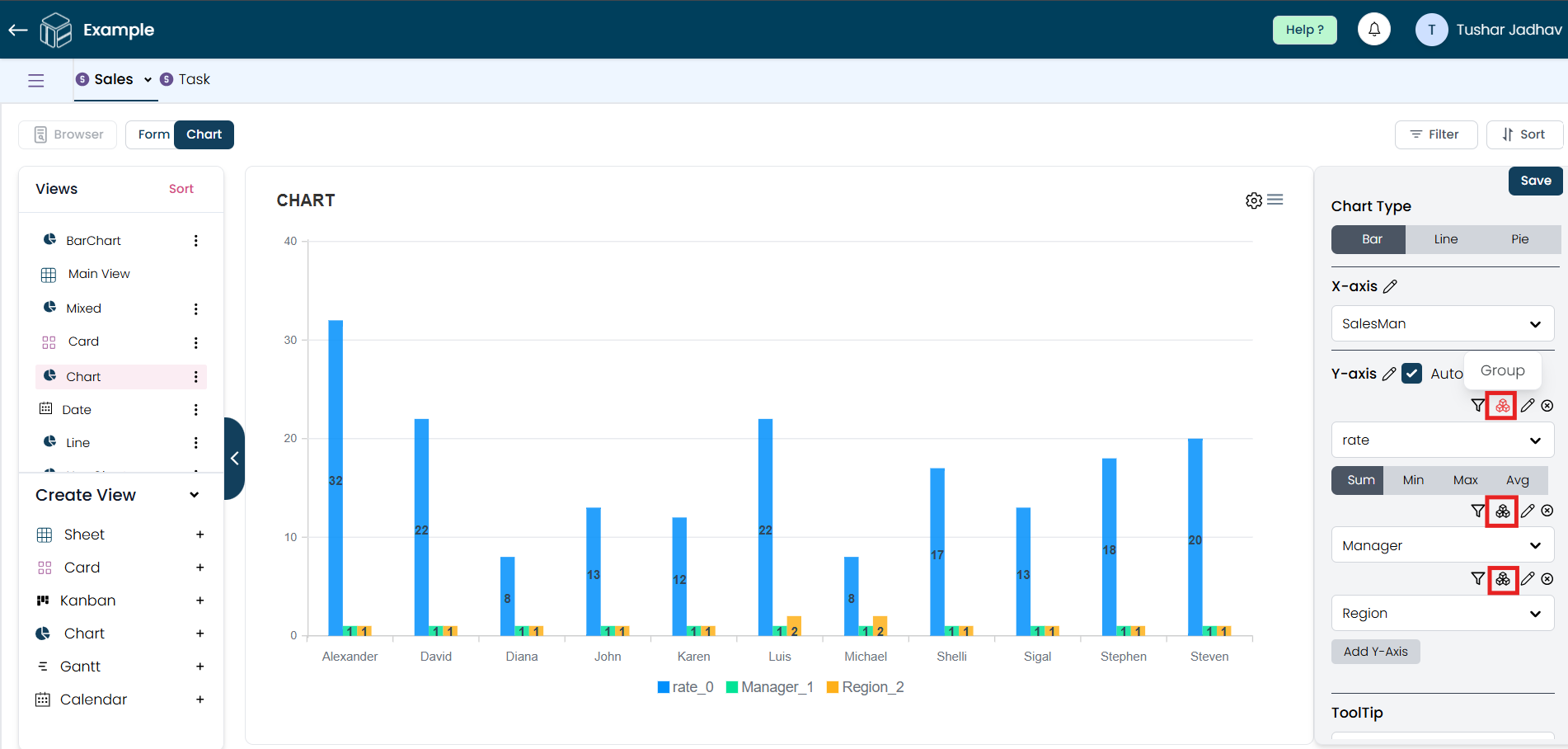Click the blue rate_0 legend swatch
This screenshot has height=749, width=1568.
663,687
